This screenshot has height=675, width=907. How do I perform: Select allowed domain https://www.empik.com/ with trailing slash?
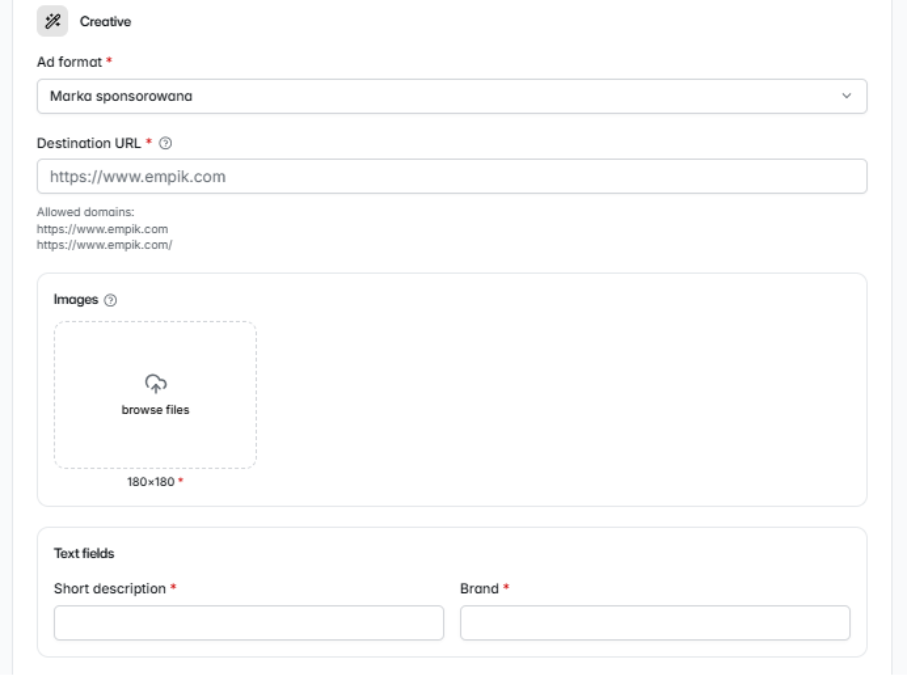point(105,245)
